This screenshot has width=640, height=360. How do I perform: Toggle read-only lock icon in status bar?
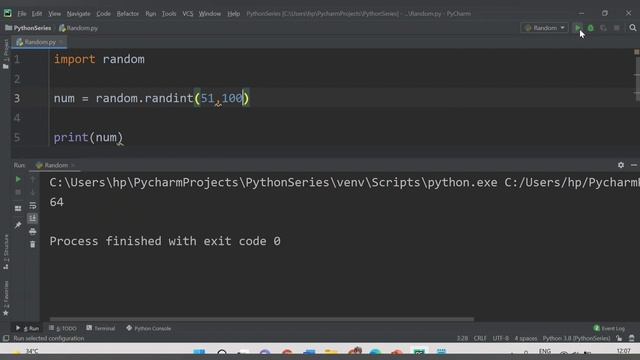click(619, 338)
